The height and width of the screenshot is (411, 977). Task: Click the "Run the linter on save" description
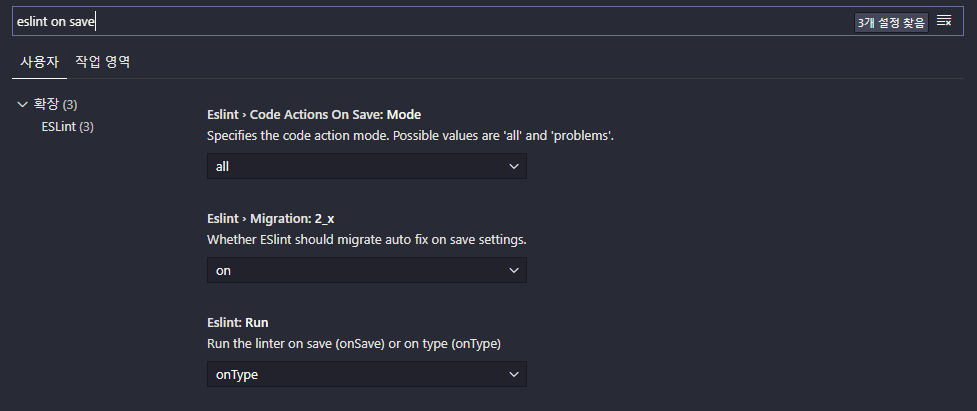pos(354,344)
